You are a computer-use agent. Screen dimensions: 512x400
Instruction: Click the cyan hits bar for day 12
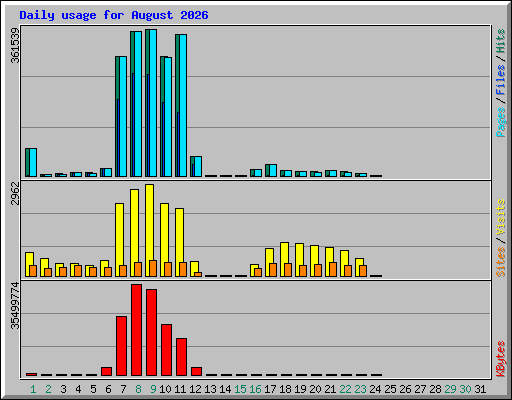198,166
